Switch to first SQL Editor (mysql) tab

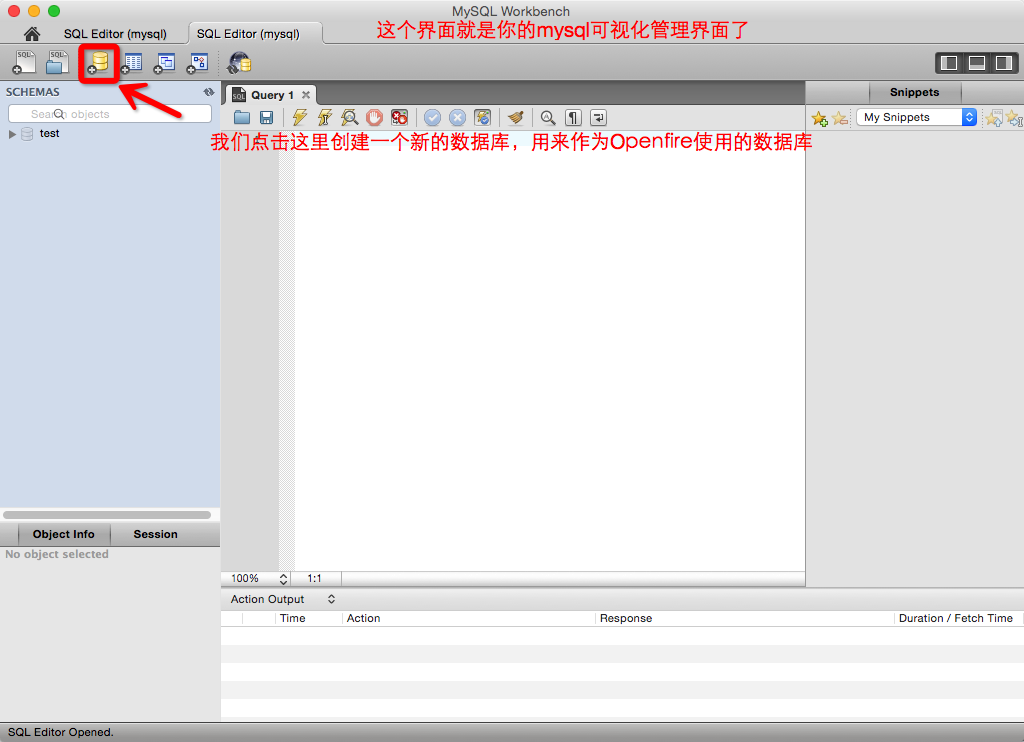(115, 34)
